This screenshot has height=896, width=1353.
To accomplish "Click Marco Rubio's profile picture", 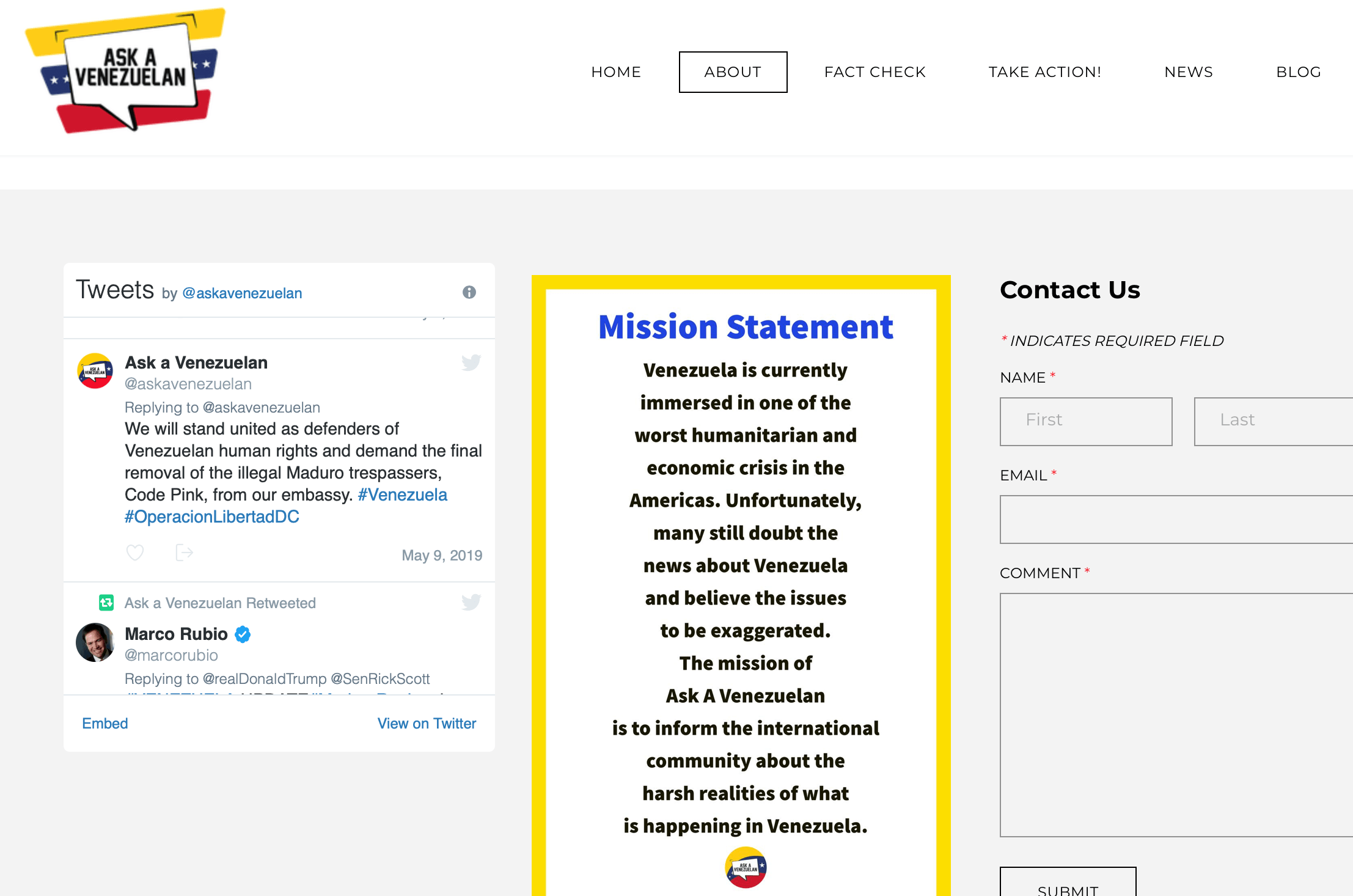I will (x=95, y=642).
